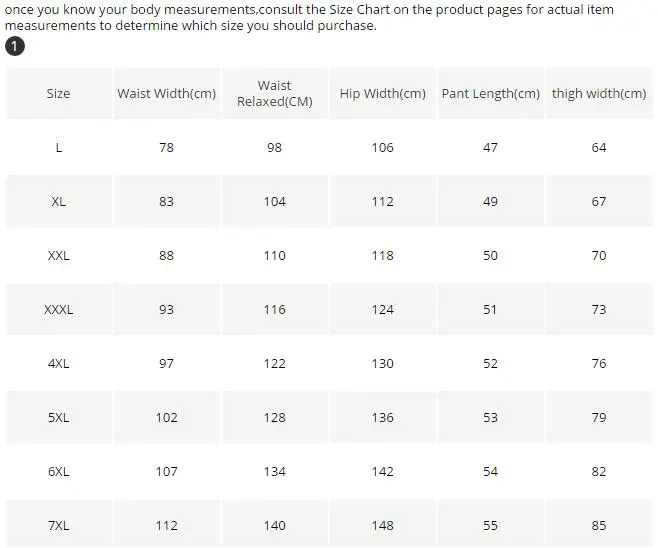Select the thigh width(cm) column header

pos(599,93)
